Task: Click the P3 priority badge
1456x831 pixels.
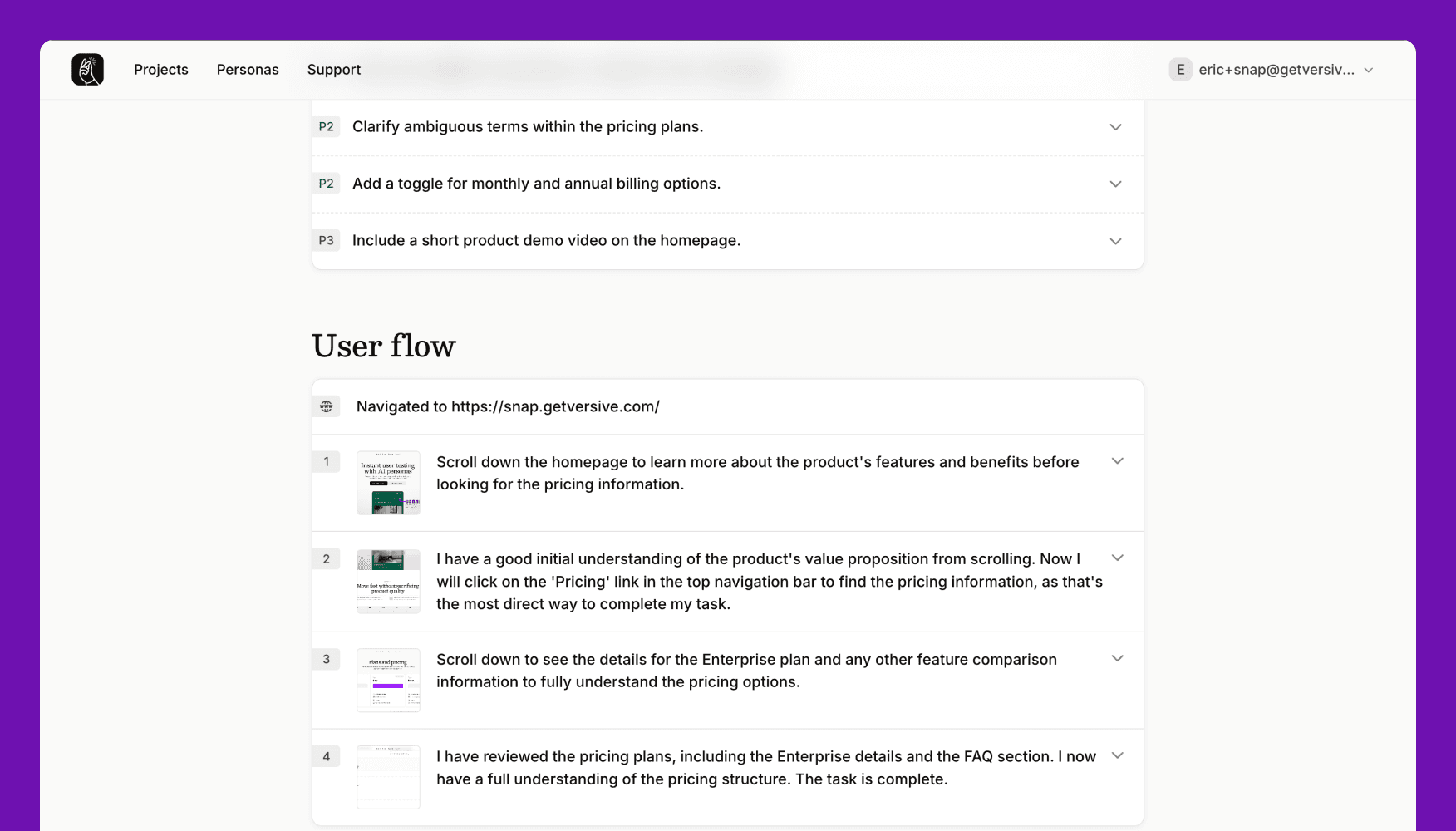Action: click(327, 240)
